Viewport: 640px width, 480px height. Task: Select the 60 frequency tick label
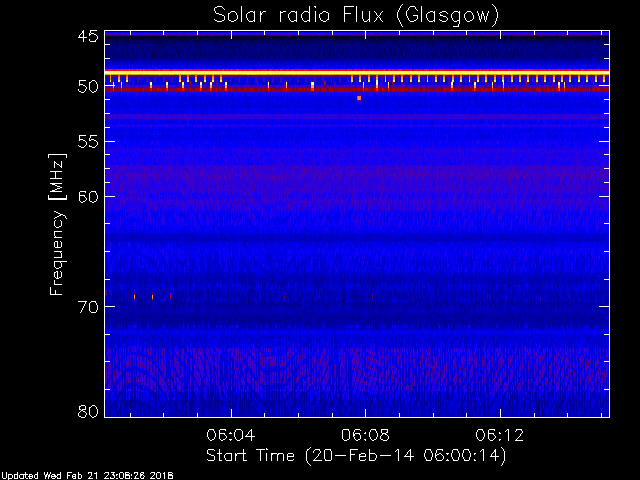tap(88, 196)
